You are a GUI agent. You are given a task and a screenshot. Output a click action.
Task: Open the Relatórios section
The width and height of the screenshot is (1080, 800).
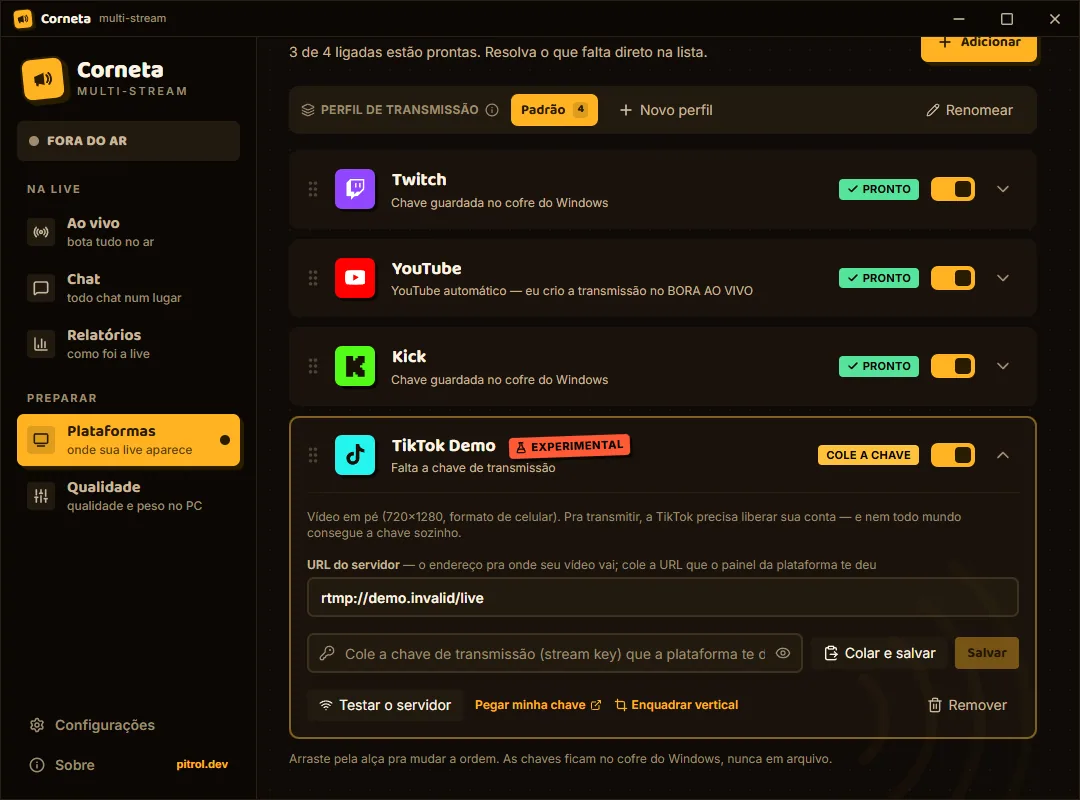[128, 344]
